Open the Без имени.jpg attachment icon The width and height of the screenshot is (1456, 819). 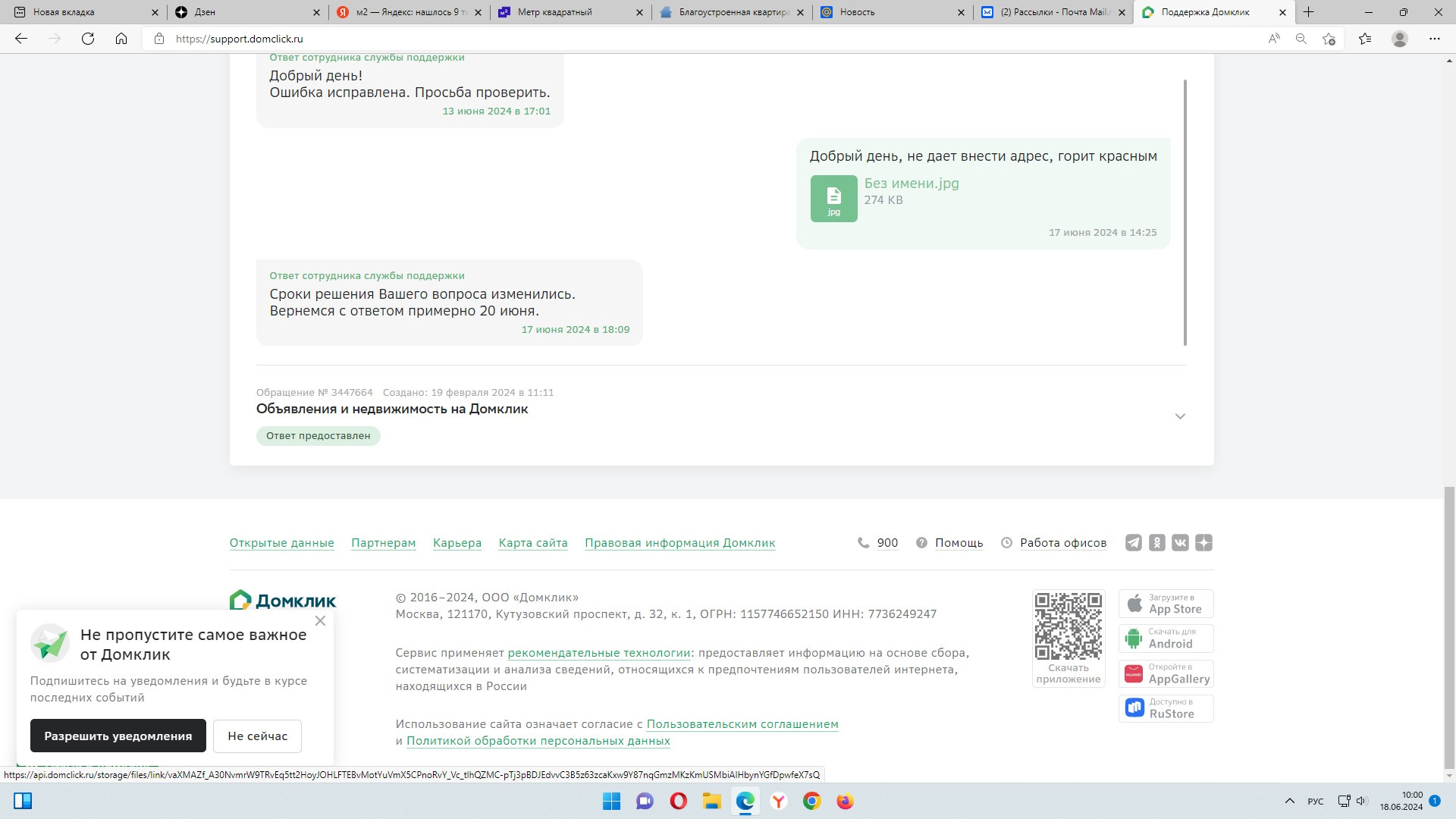[833, 199]
